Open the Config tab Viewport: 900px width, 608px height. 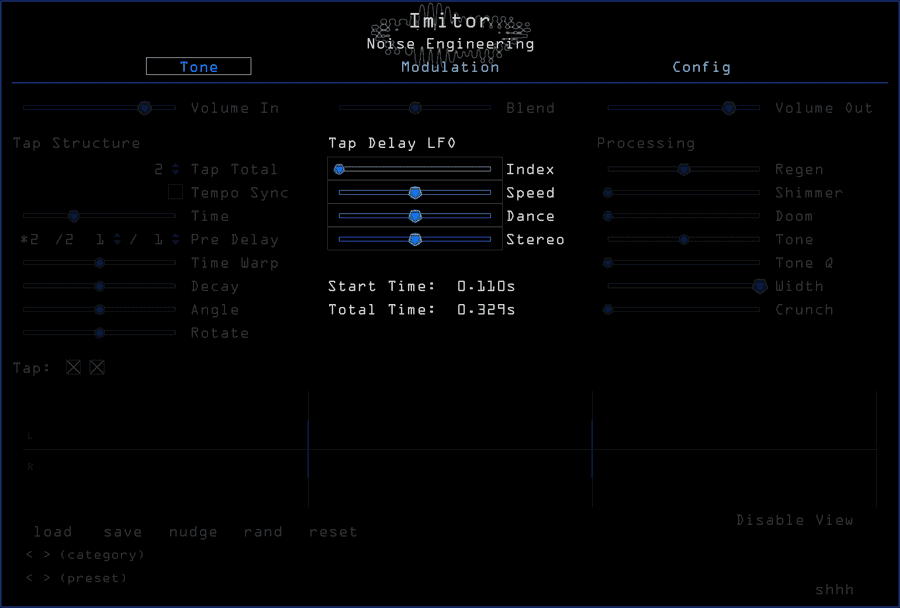tap(701, 67)
